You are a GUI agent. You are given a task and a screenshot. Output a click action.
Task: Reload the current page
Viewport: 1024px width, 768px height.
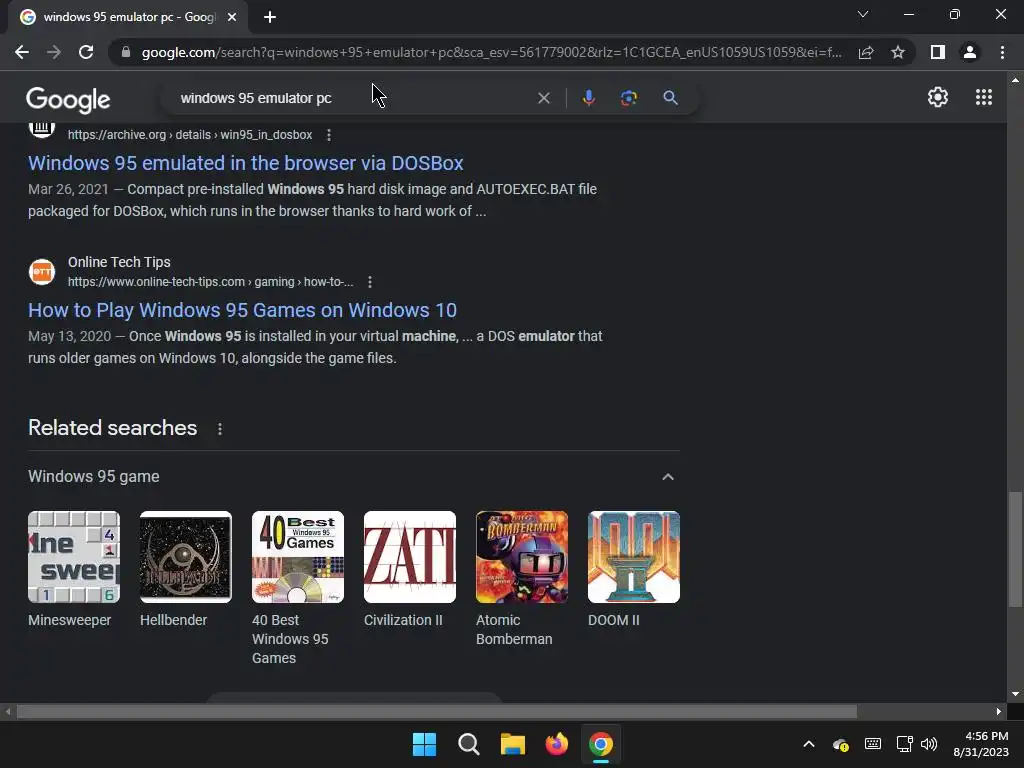(86, 52)
